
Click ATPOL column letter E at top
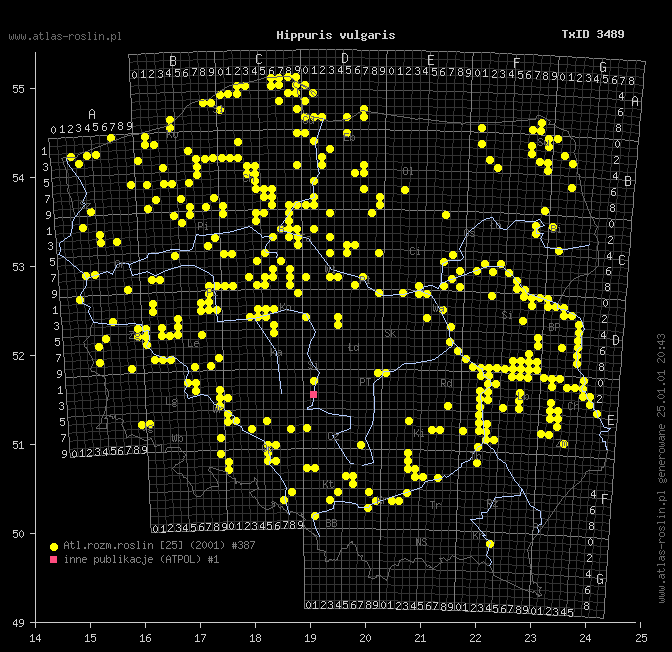(x=431, y=60)
